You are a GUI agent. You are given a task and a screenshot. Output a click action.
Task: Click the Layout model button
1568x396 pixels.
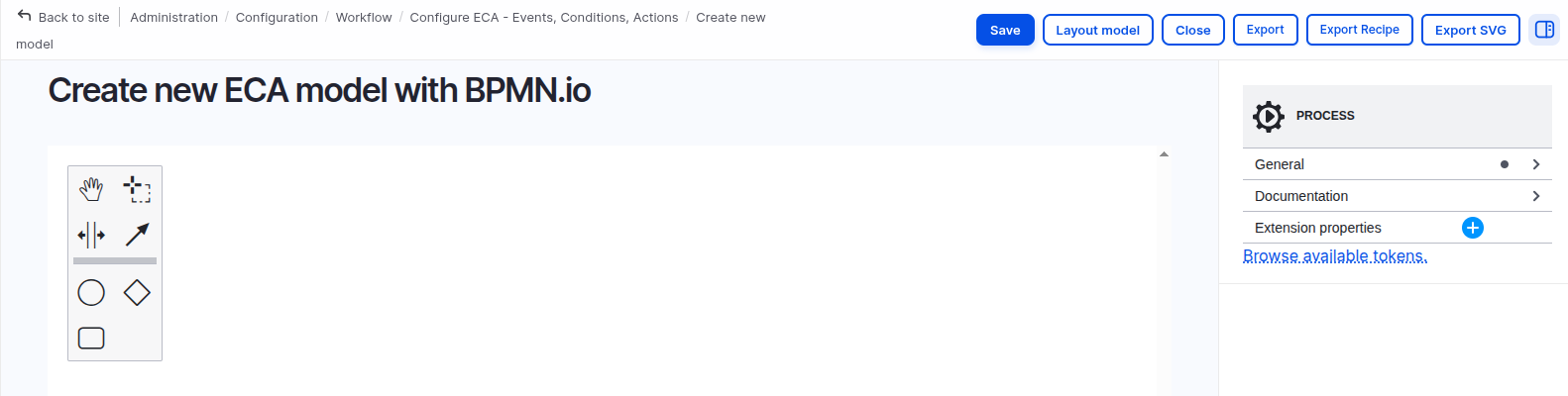tap(1097, 30)
